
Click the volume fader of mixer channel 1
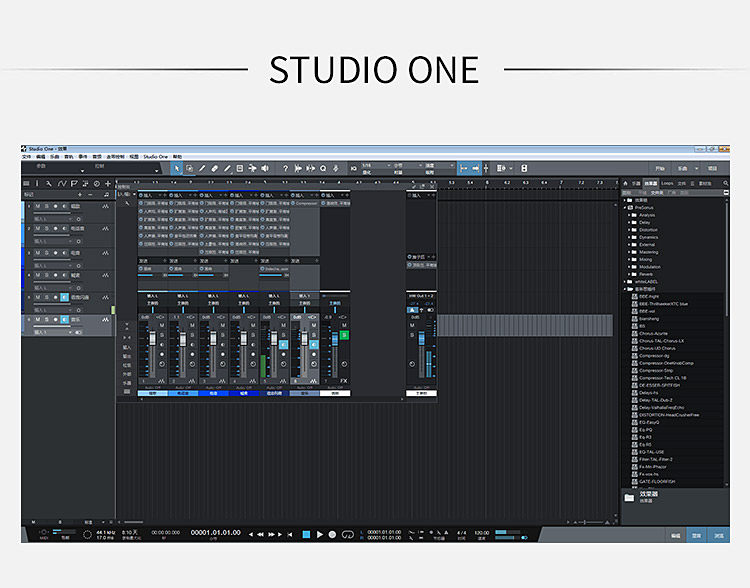coord(153,339)
